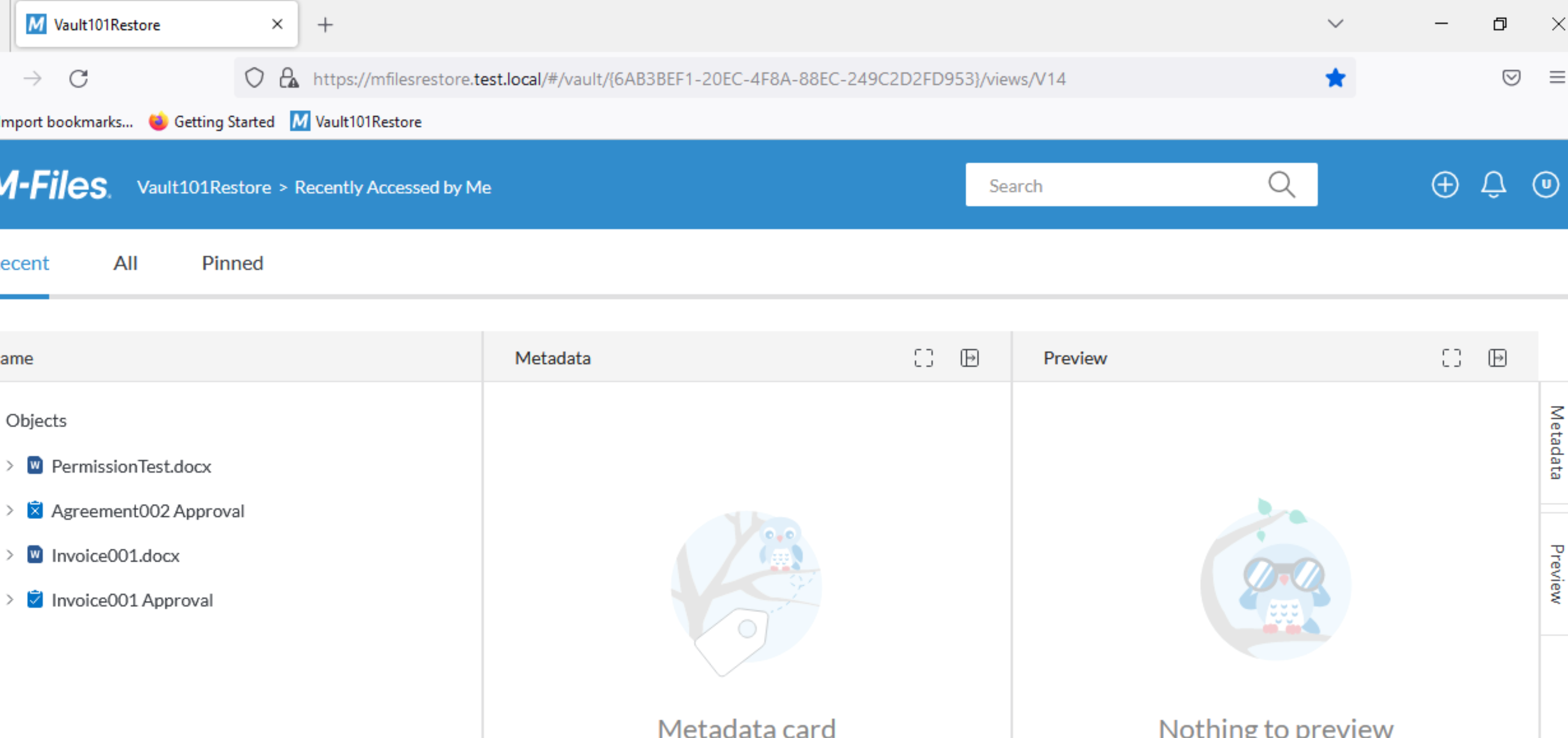
Task: Click the search magnifier icon
Action: (x=1281, y=185)
